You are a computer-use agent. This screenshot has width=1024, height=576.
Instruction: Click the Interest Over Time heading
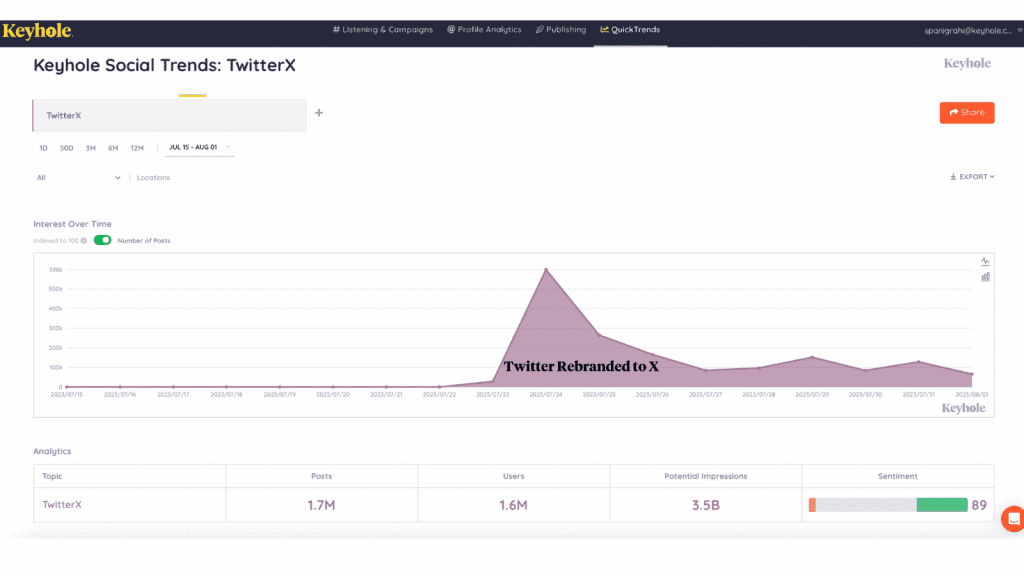[72, 224]
